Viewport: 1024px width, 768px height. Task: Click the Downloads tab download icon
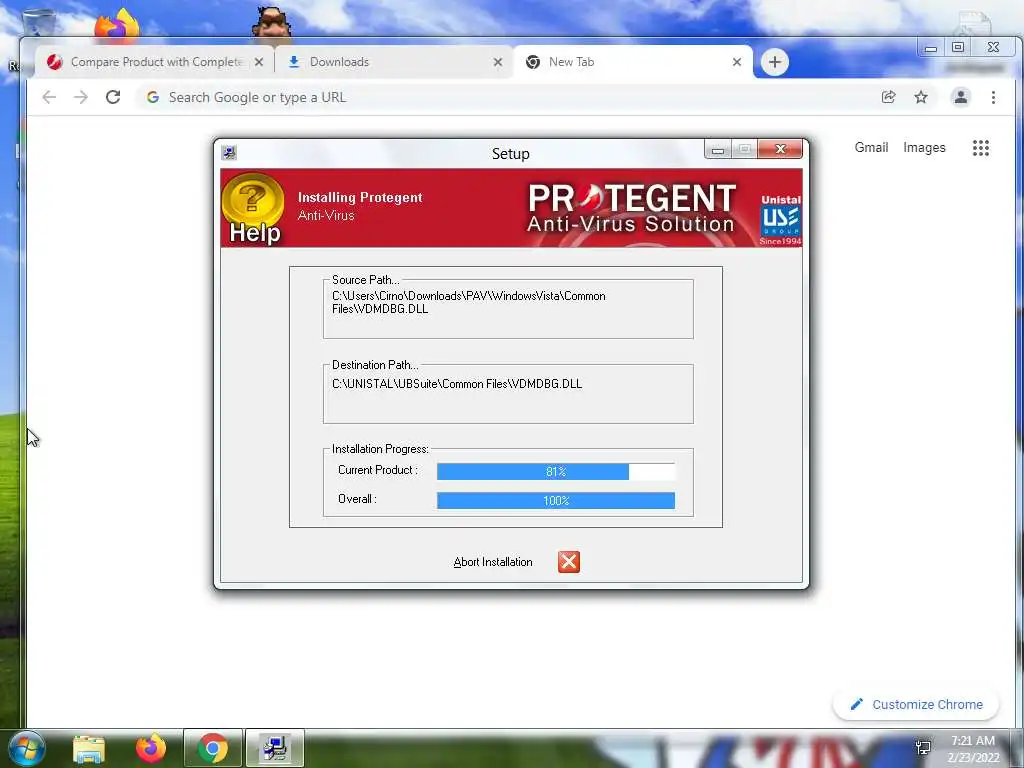tap(294, 62)
